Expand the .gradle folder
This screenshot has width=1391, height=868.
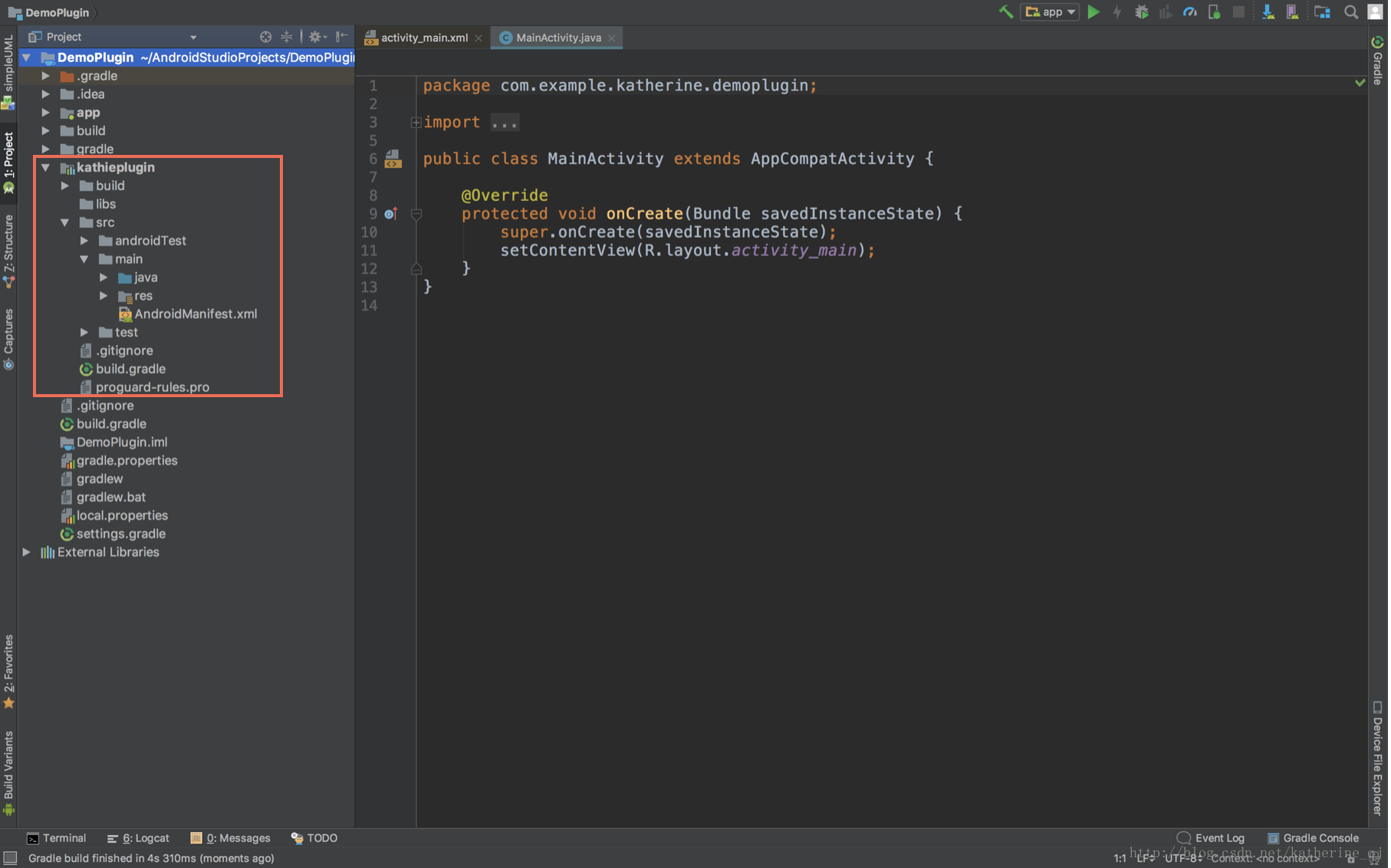pos(46,76)
